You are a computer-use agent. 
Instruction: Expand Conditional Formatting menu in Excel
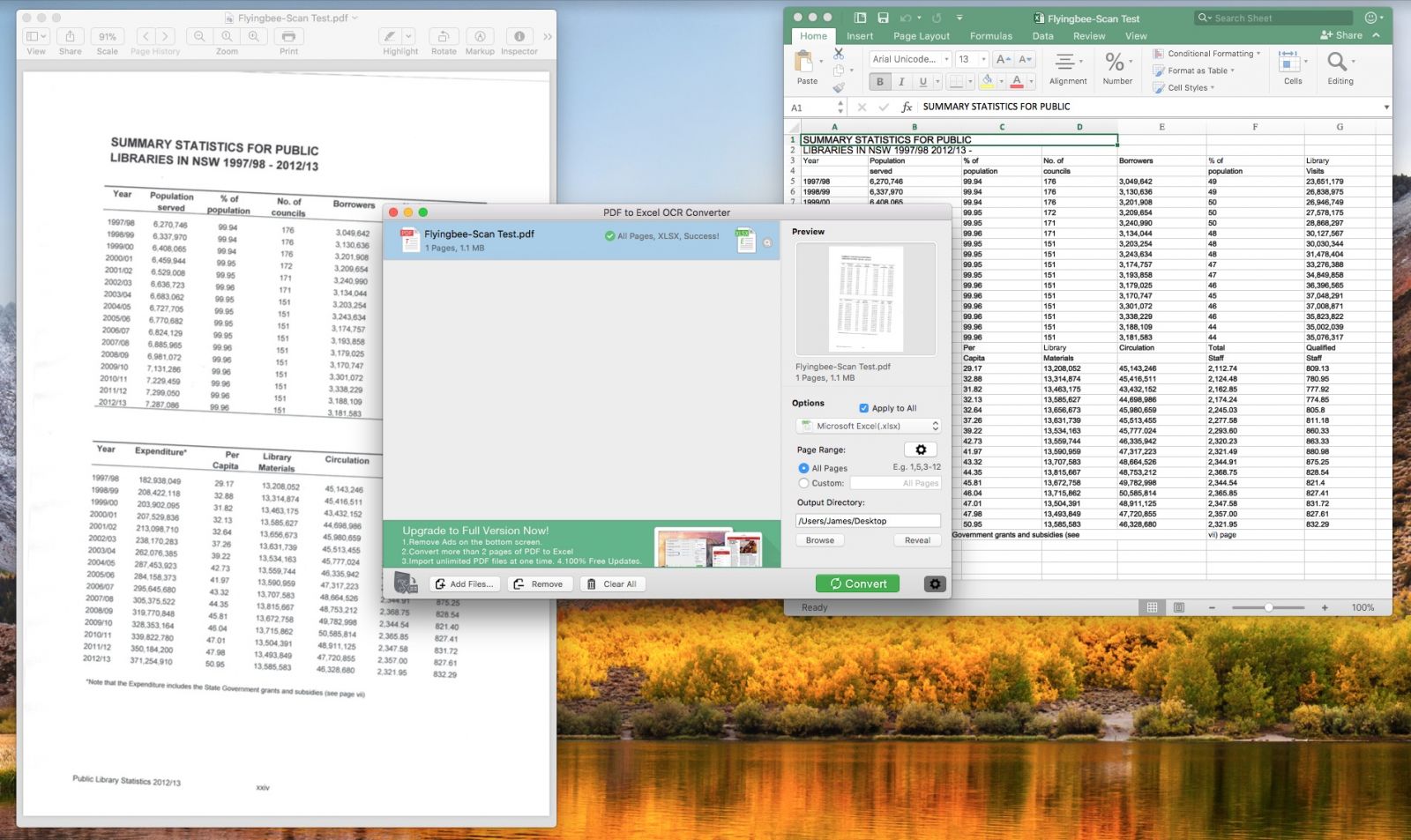[x=1206, y=54]
